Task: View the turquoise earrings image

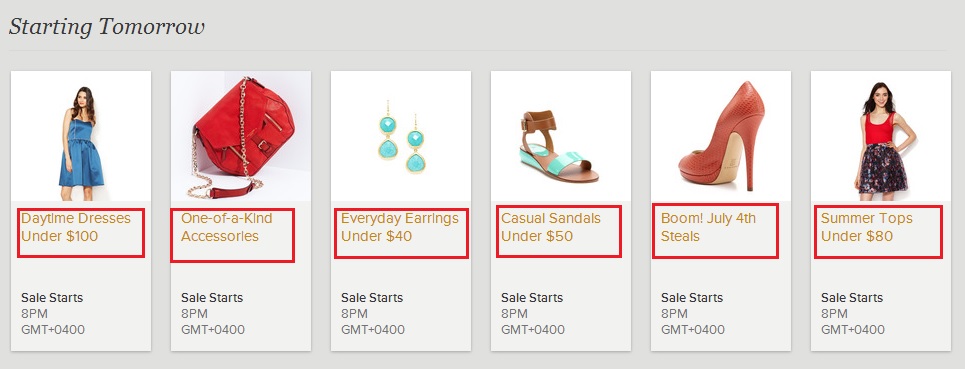Action: (x=401, y=136)
